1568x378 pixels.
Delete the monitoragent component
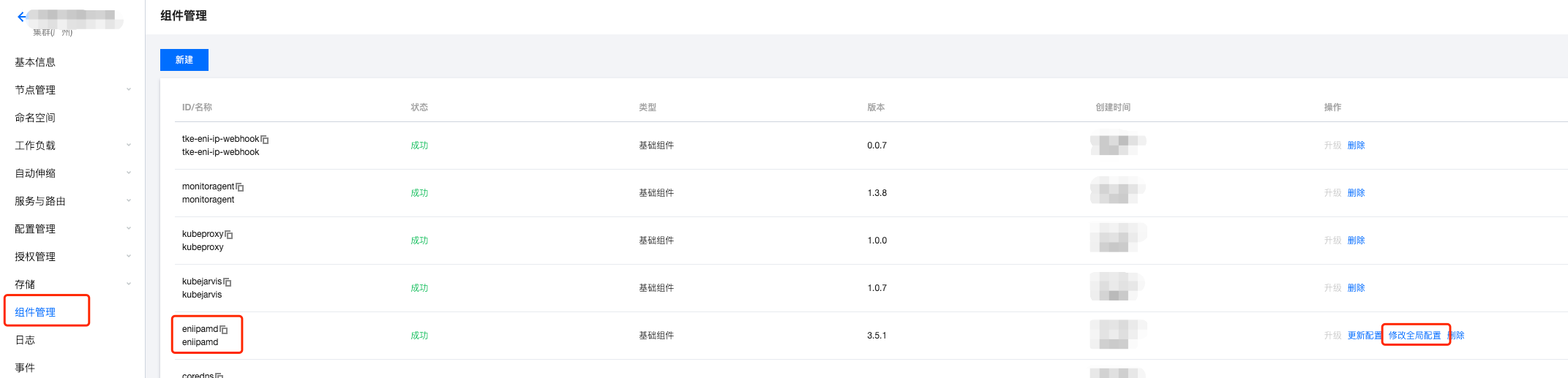click(1356, 193)
